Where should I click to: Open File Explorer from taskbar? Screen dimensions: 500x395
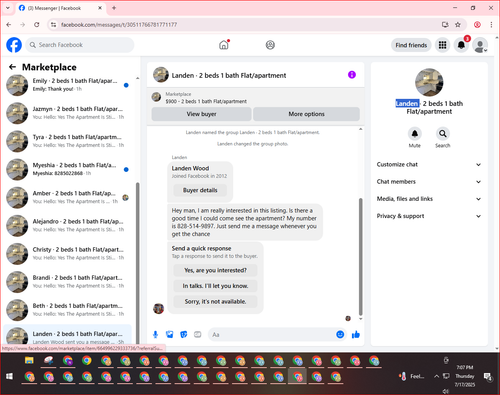(x=29, y=360)
